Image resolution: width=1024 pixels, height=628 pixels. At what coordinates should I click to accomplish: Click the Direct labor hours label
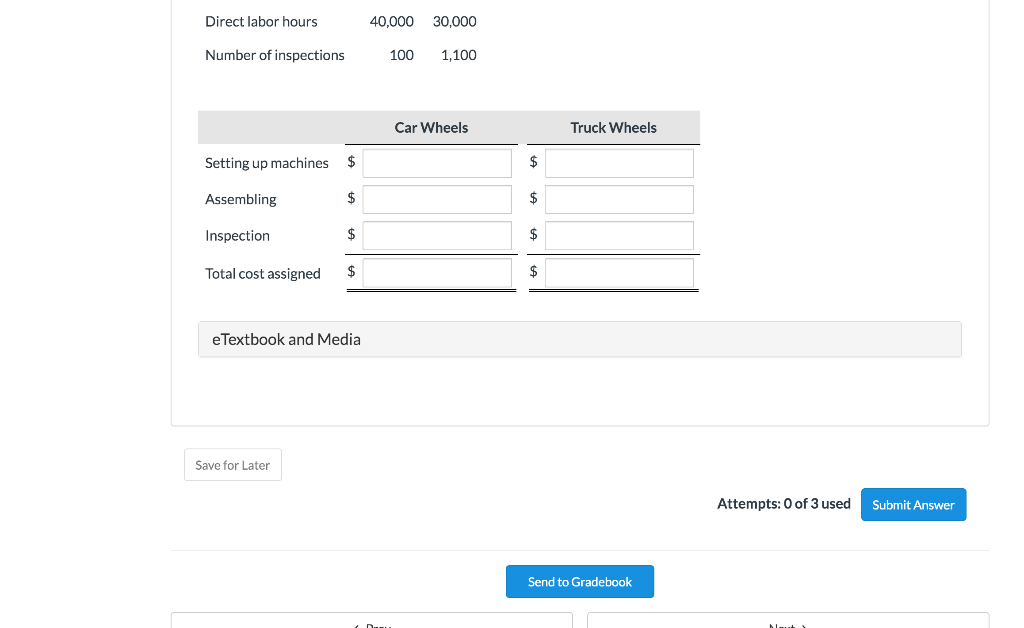pos(261,22)
